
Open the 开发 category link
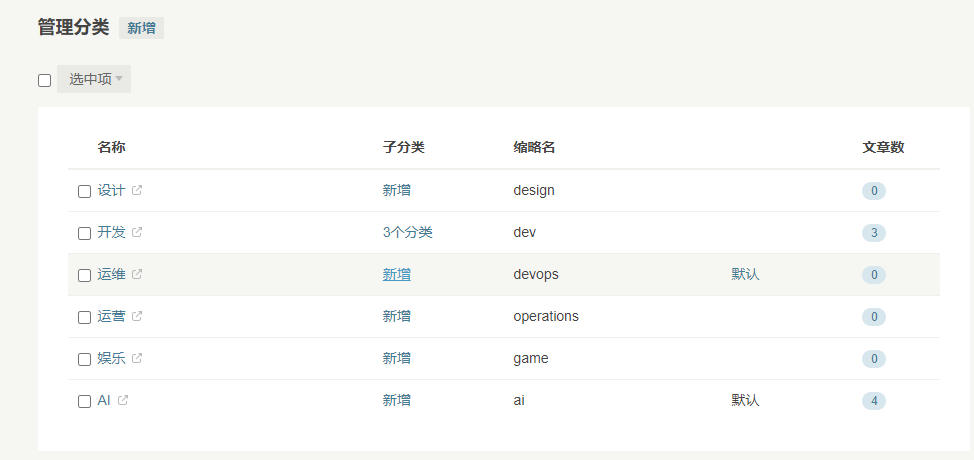tap(111, 232)
